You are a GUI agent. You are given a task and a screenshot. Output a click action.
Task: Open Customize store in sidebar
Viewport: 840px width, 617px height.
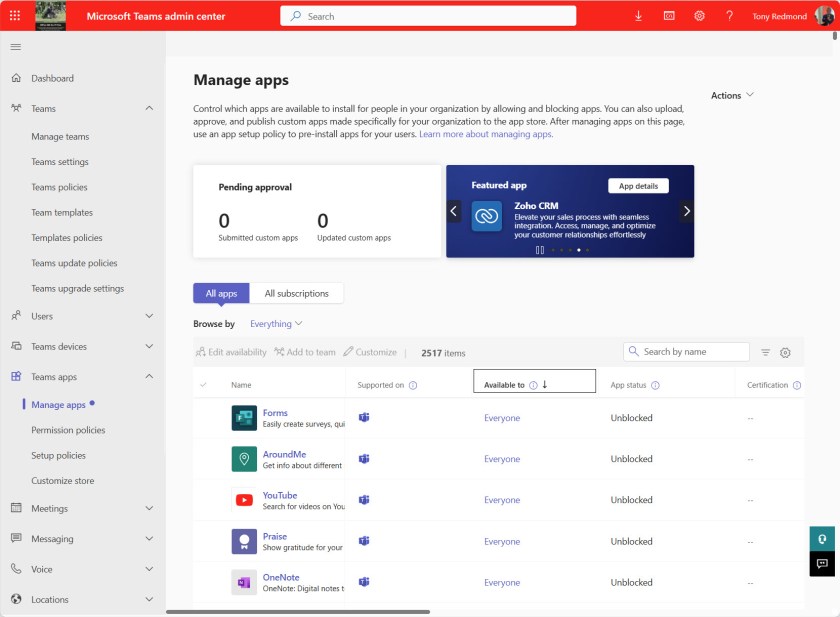(63, 480)
